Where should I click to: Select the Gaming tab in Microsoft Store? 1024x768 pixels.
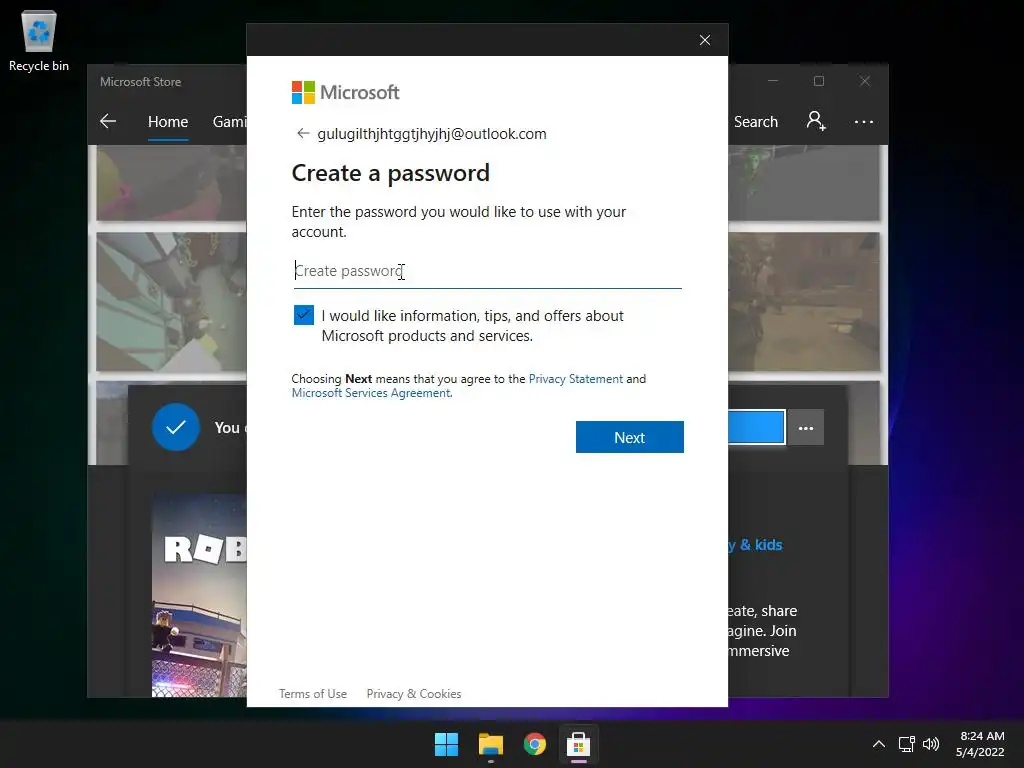[229, 121]
